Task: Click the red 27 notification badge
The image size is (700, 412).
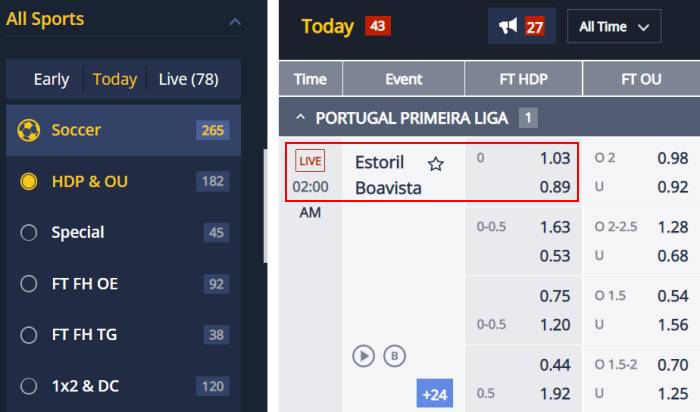Action: (x=534, y=27)
